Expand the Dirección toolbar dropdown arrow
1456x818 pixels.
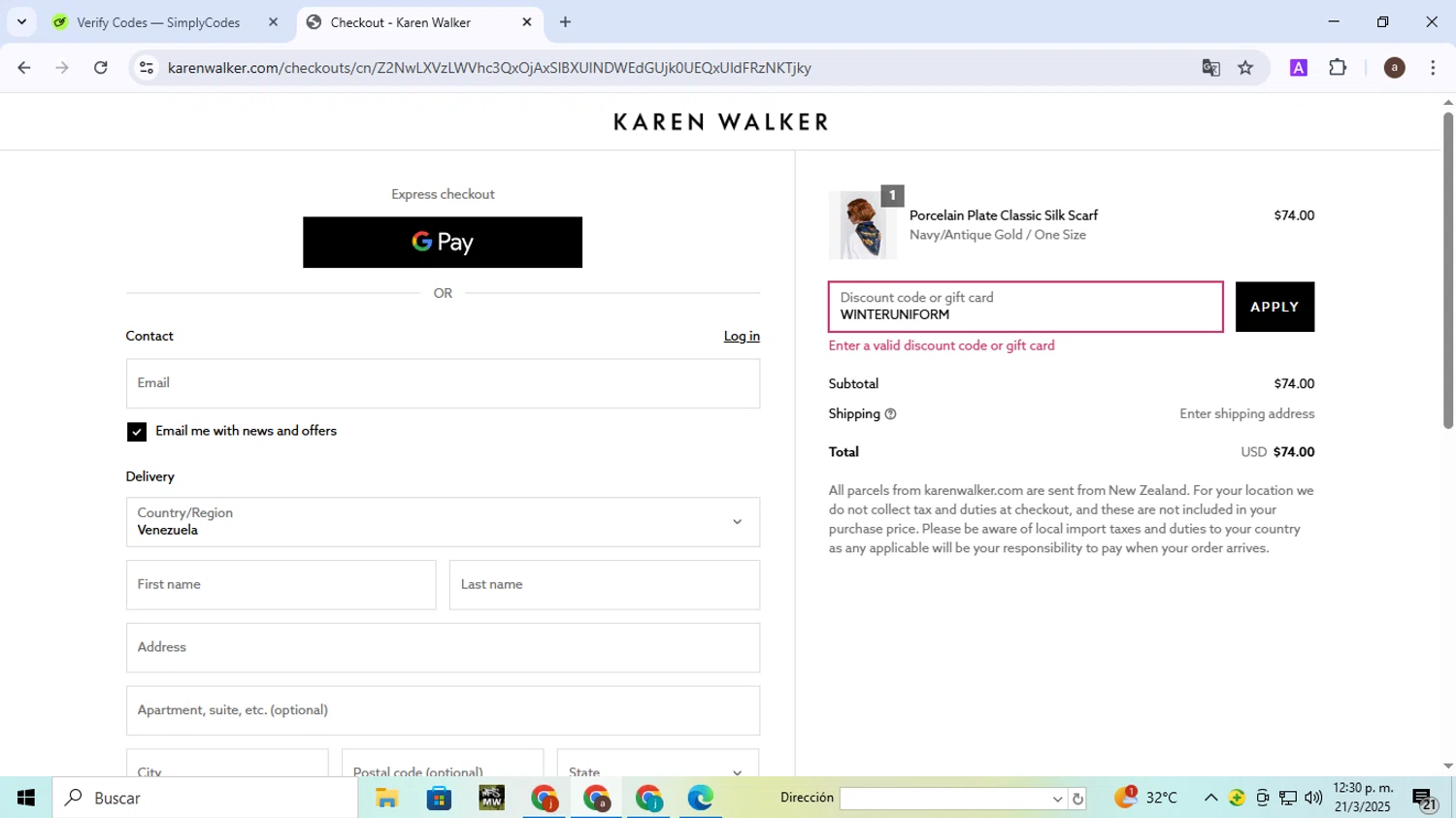[x=1057, y=800]
